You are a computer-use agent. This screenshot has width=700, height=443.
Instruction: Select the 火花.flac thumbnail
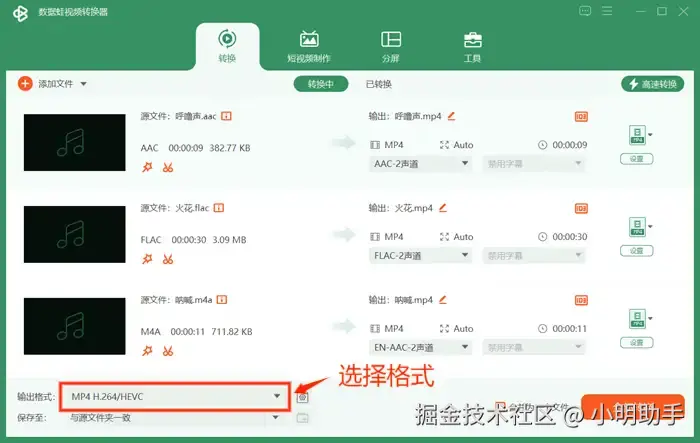pos(75,234)
